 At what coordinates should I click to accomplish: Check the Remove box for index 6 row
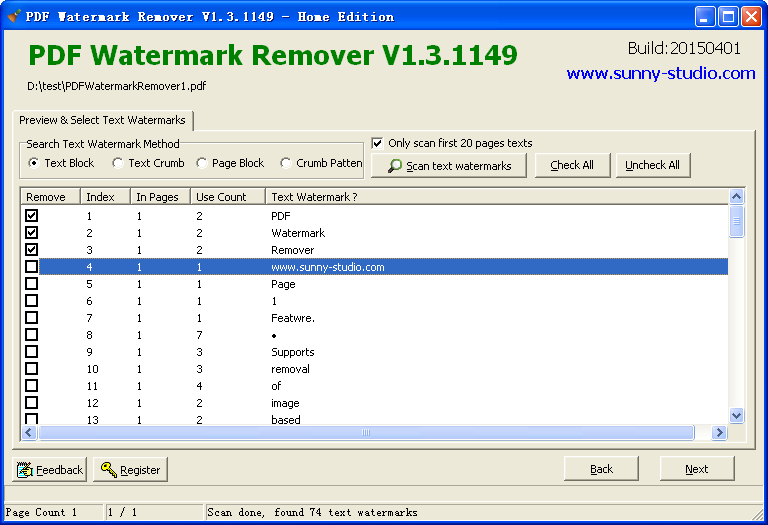pos(31,301)
